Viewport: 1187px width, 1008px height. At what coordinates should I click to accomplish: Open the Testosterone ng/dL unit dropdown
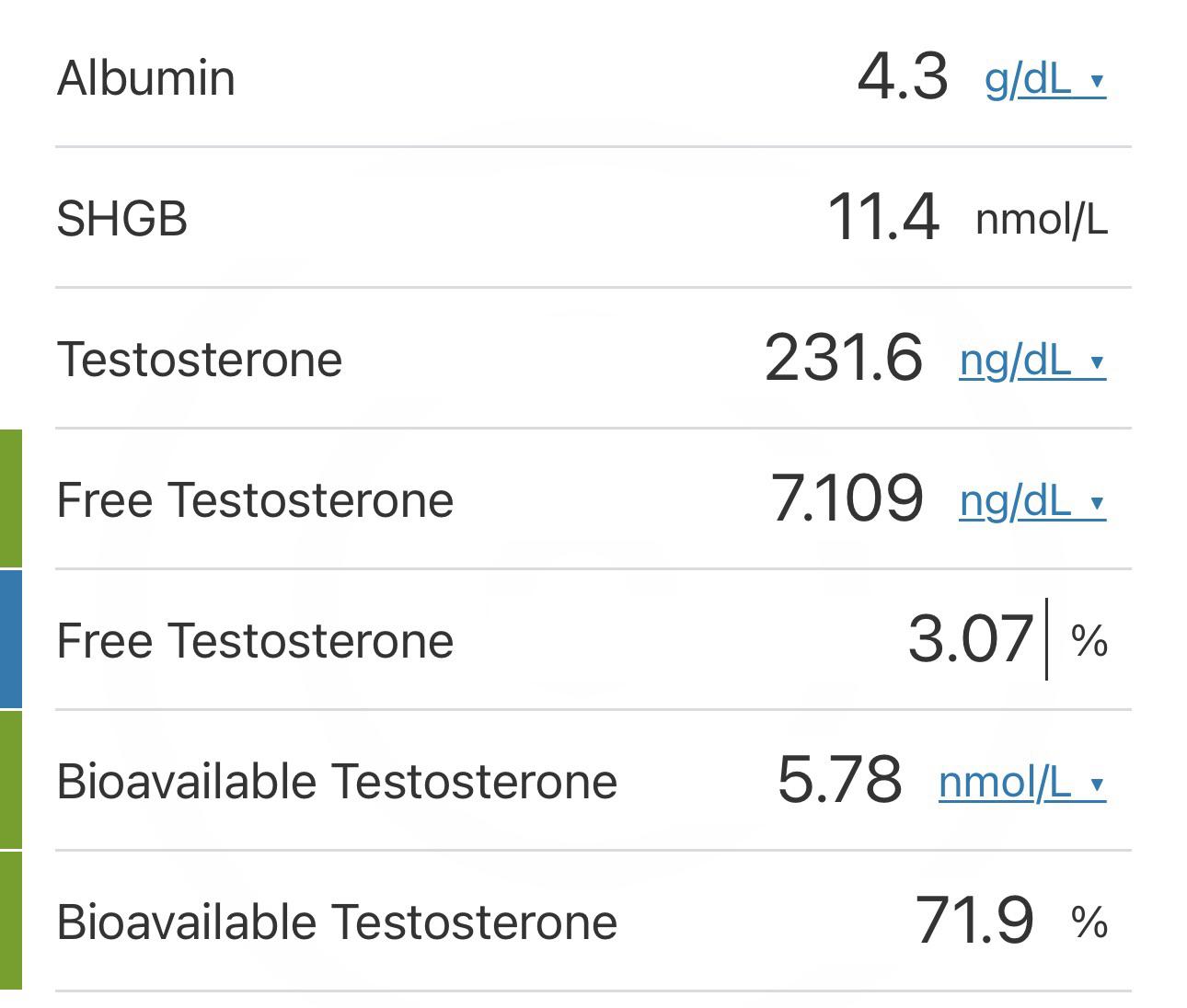pos(1021,361)
